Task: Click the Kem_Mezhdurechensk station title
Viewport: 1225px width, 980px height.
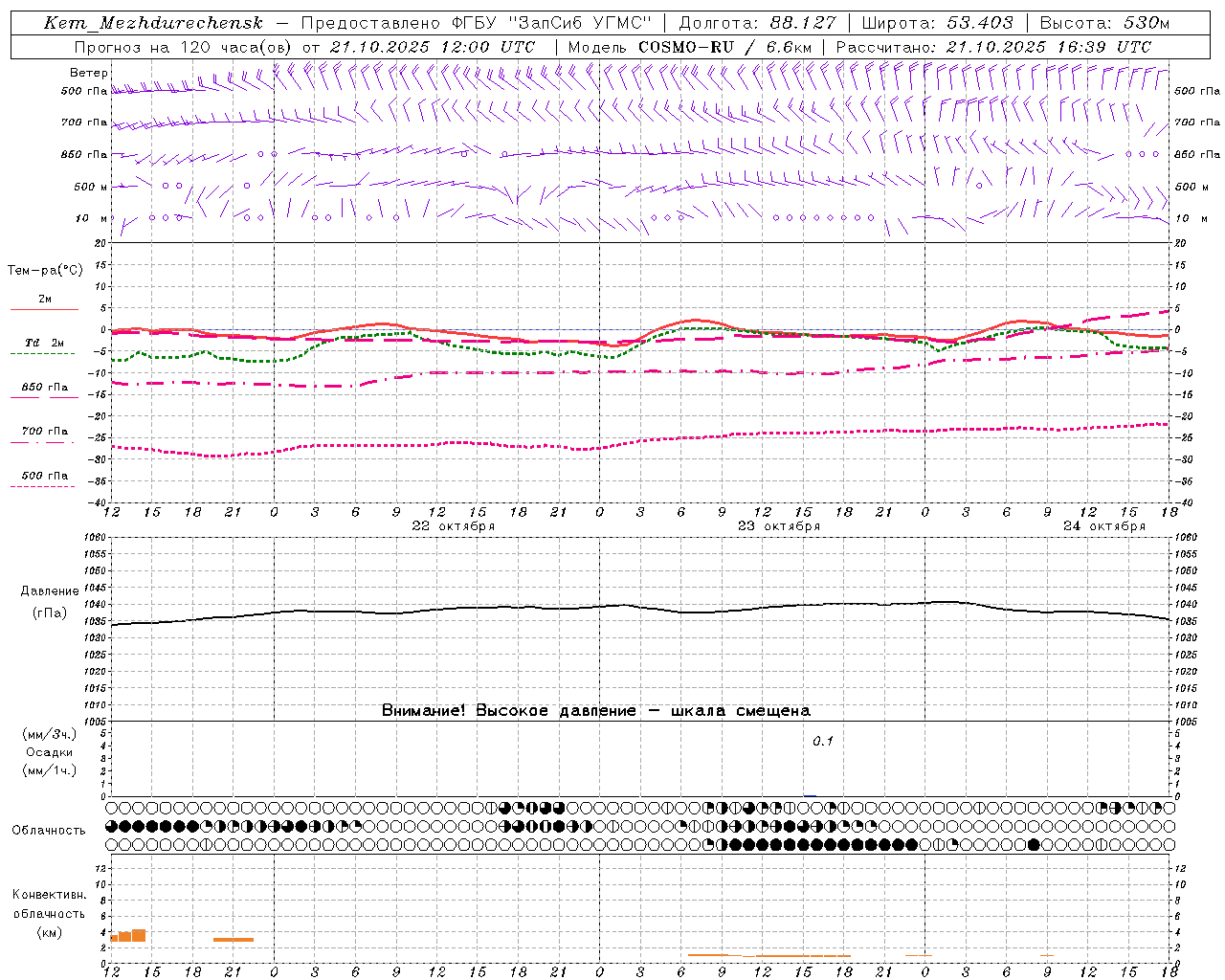Action: click(153, 23)
